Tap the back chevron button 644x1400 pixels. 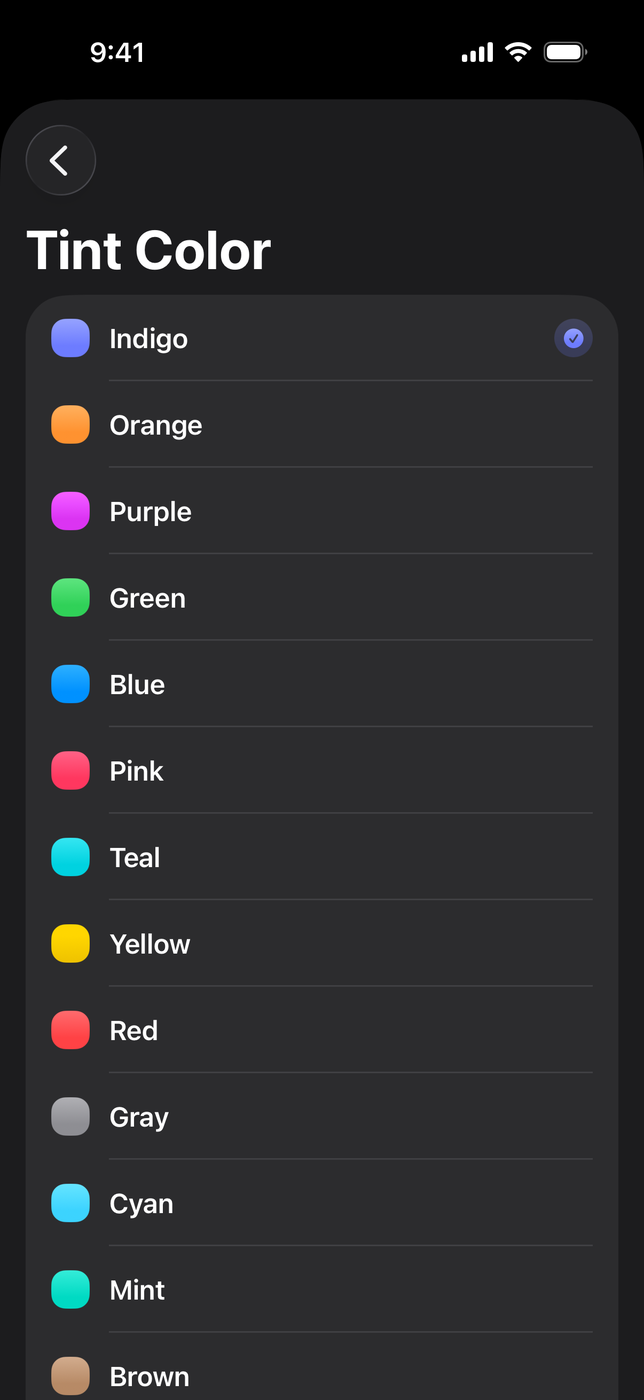tap(60, 160)
